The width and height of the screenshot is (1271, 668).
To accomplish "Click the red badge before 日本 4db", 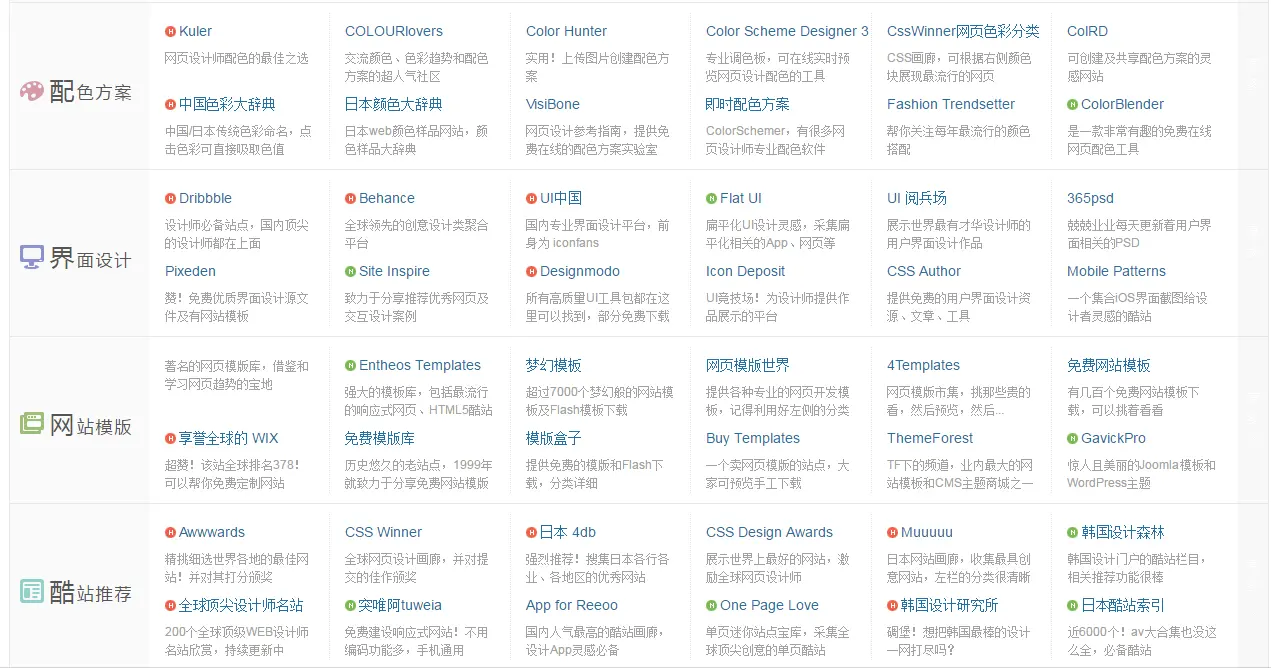I will click(531, 532).
